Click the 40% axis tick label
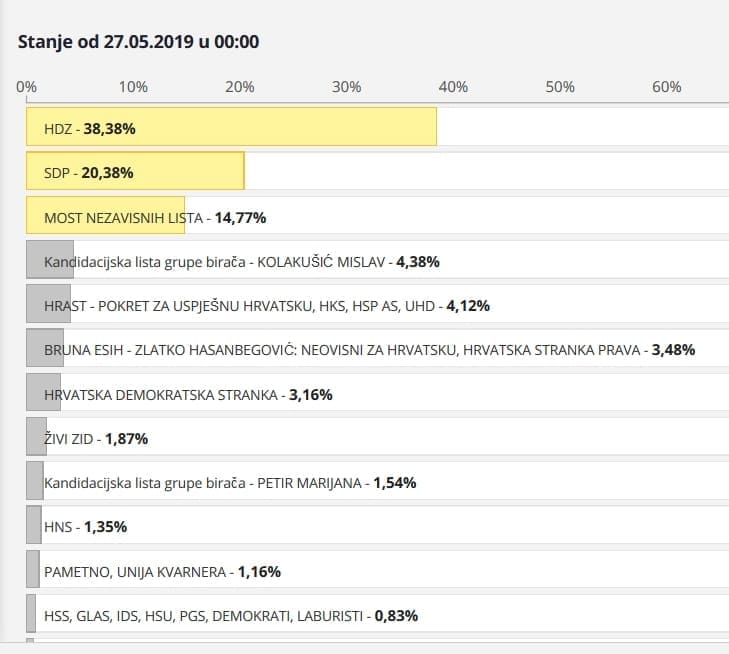Viewport: 729px width, 654px height. click(x=453, y=87)
